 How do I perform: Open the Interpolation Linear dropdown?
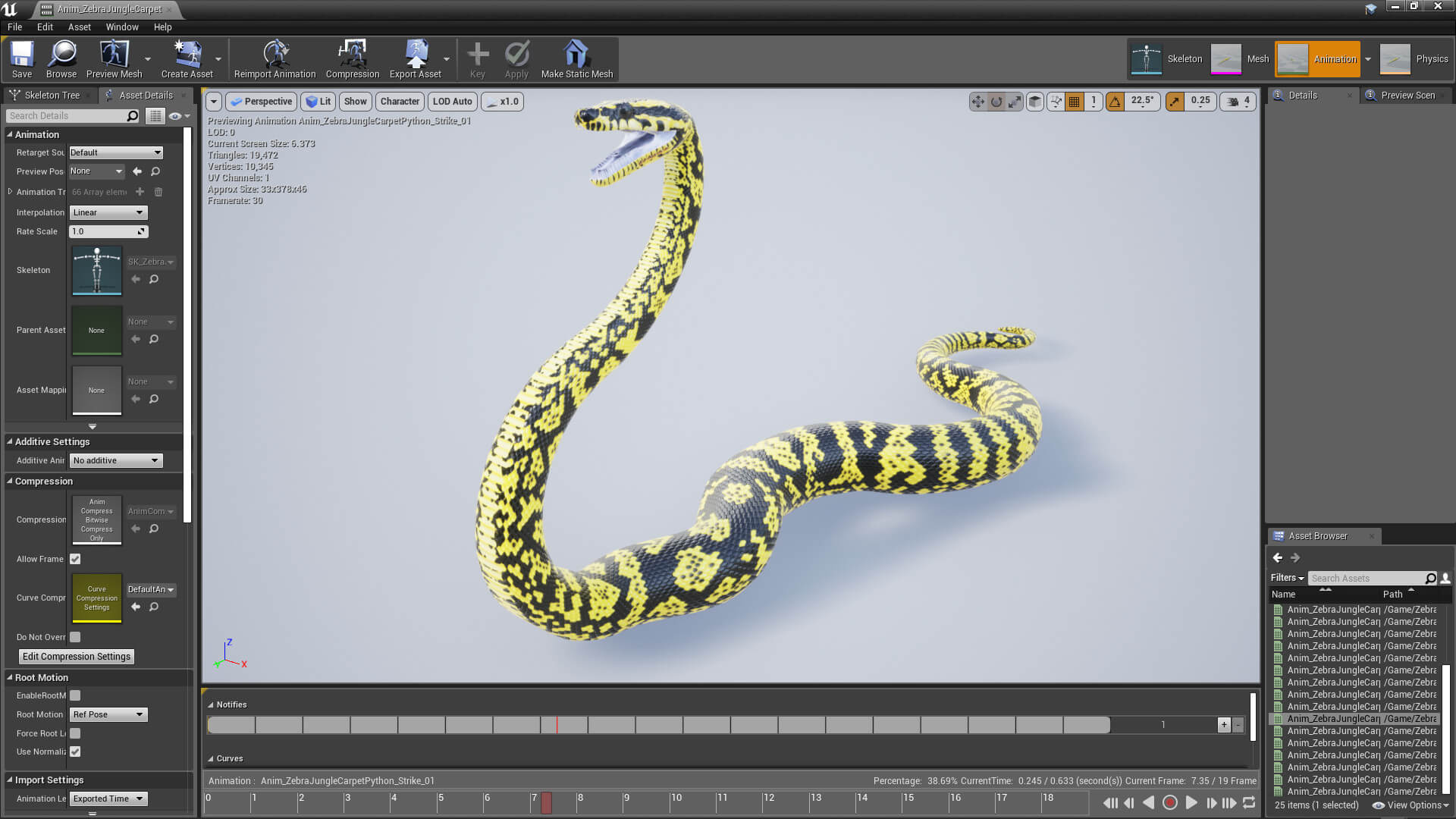108,212
